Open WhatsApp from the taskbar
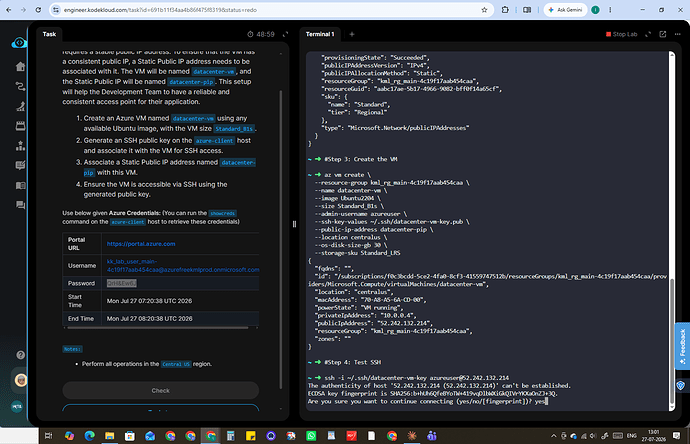The height and width of the screenshot is (444, 690). tap(311, 436)
